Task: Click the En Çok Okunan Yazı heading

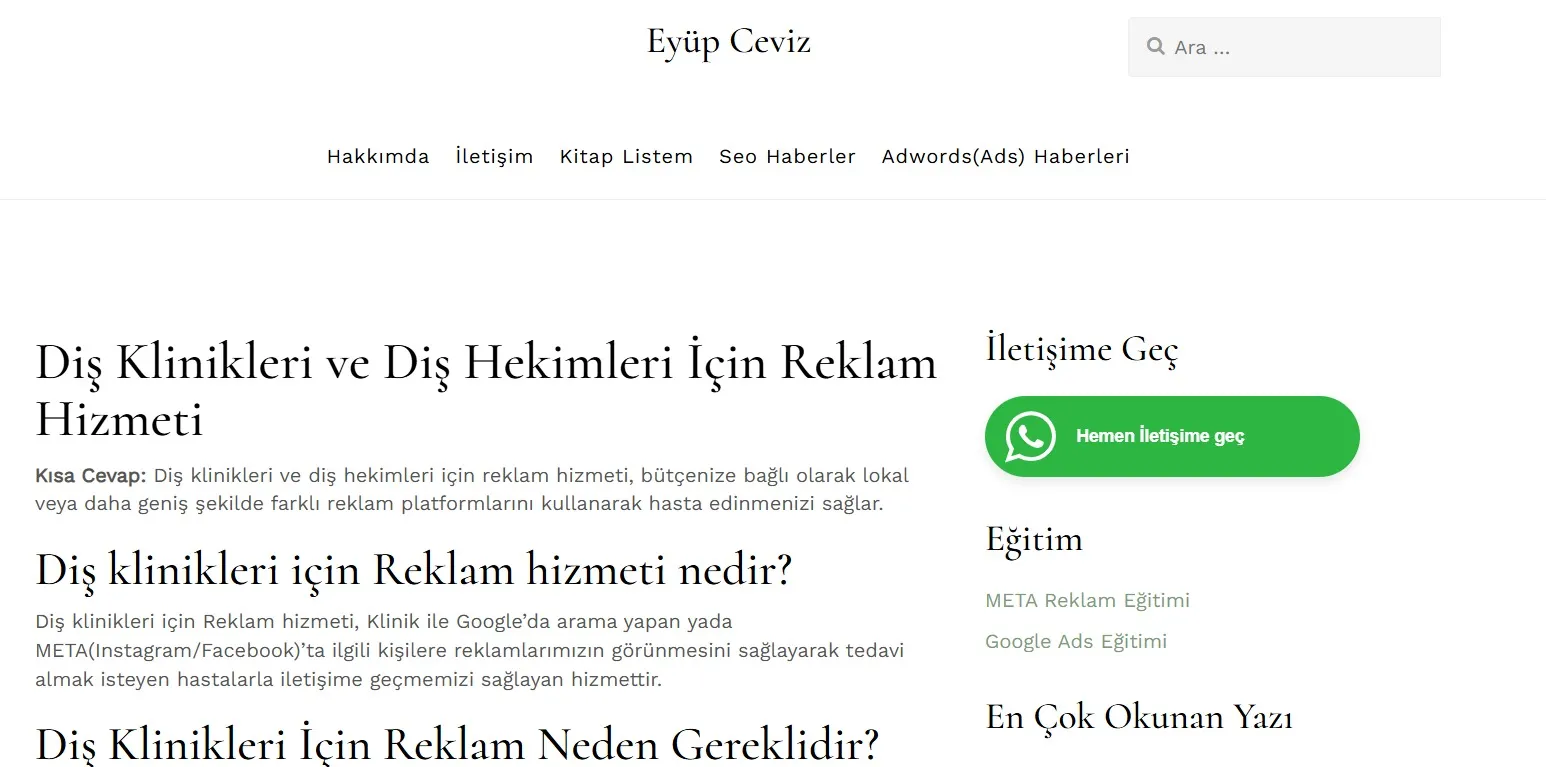Action: click(1138, 717)
